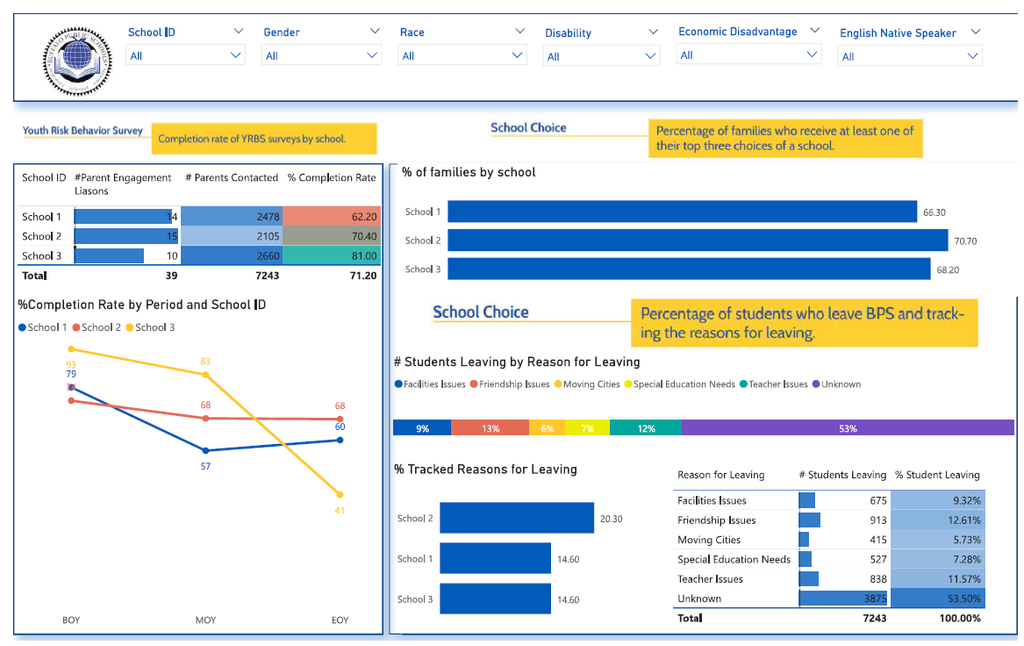The height and width of the screenshot is (646, 1024).
Task: Click the School Choice heading above families chart
Action: (528, 127)
